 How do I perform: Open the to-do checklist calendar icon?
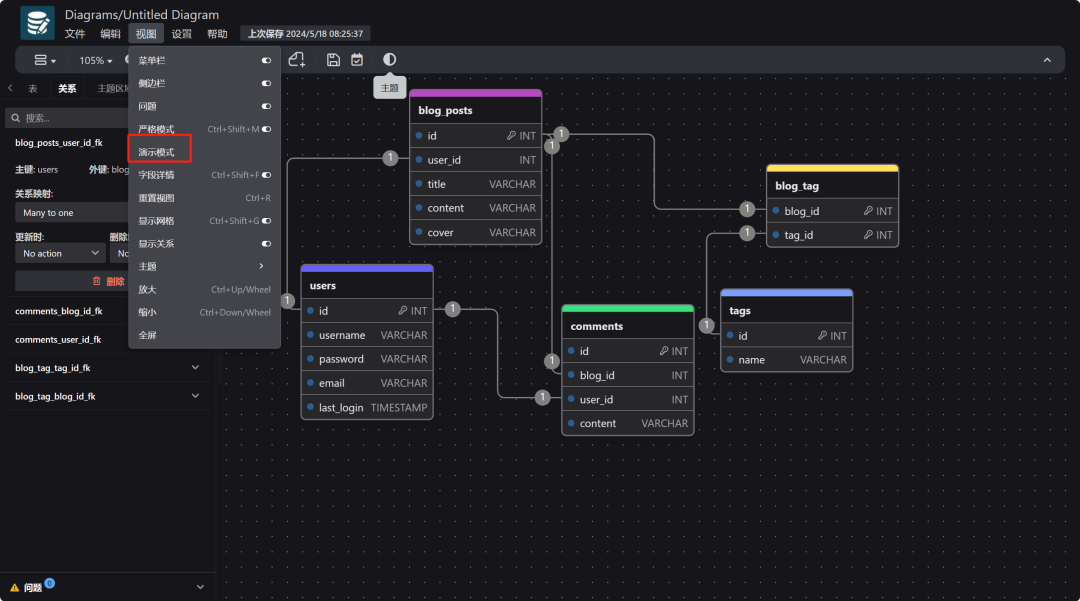tap(357, 60)
